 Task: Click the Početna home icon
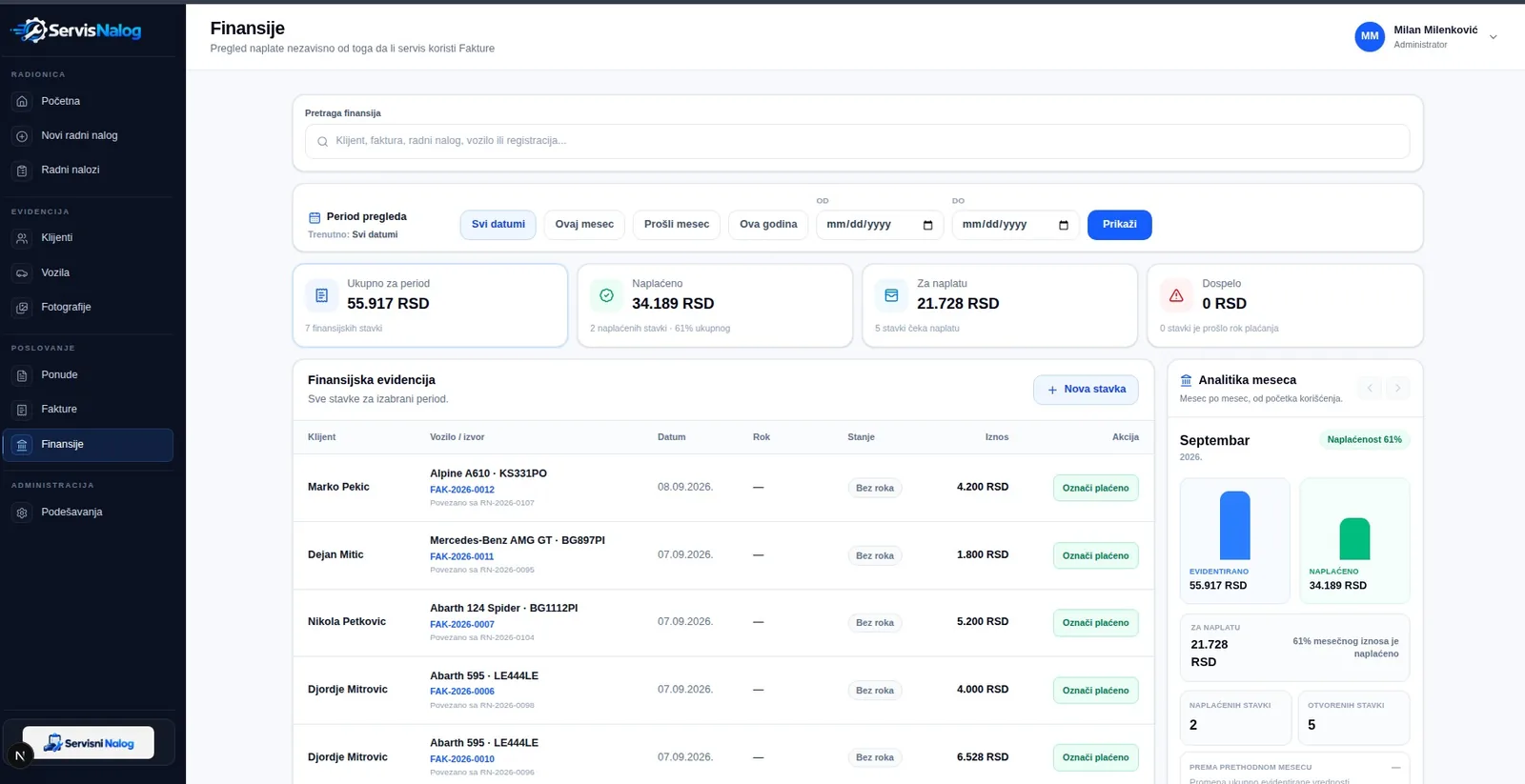point(22,101)
